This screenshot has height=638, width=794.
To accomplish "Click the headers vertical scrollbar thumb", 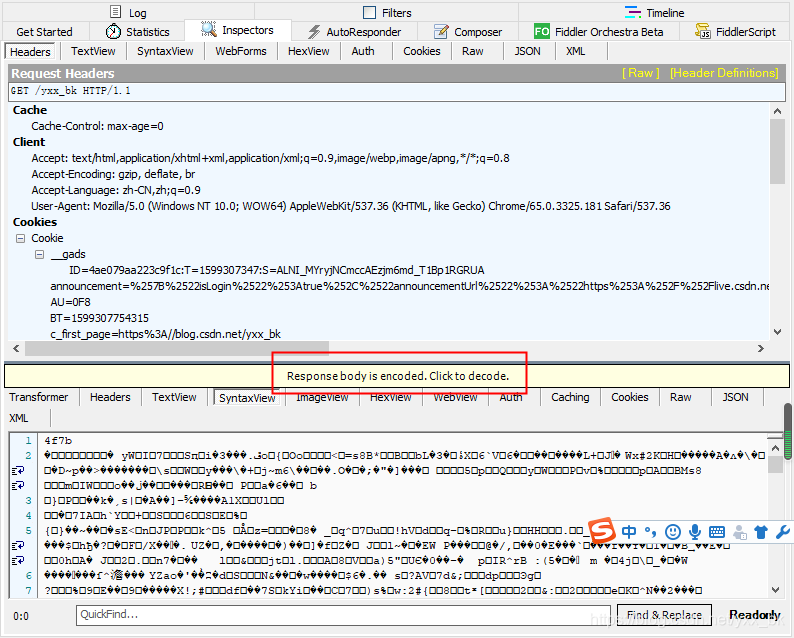I will (x=777, y=151).
